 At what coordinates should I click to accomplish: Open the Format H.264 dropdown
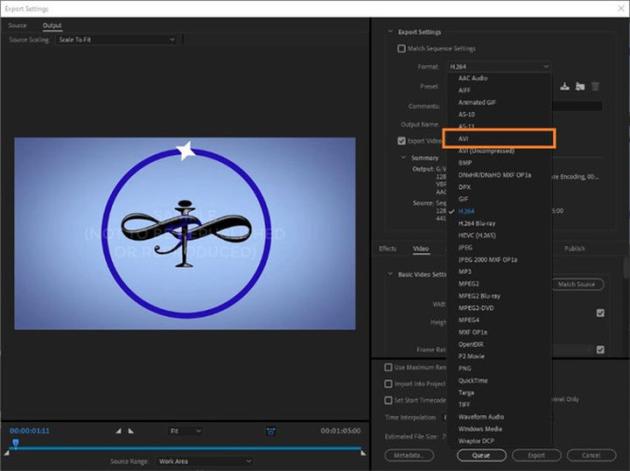[499, 67]
